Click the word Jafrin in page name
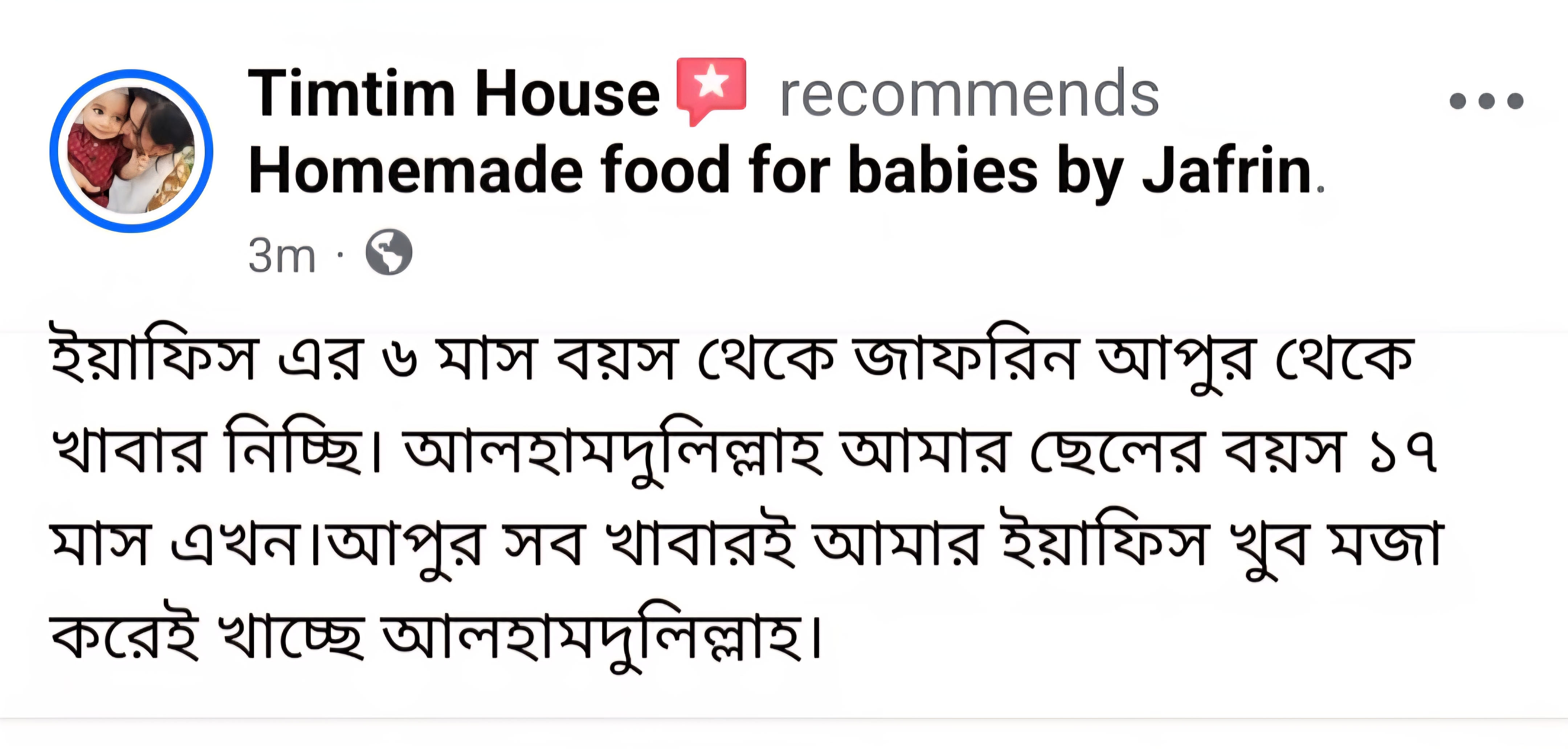The width and height of the screenshot is (1568, 749). [1226, 172]
